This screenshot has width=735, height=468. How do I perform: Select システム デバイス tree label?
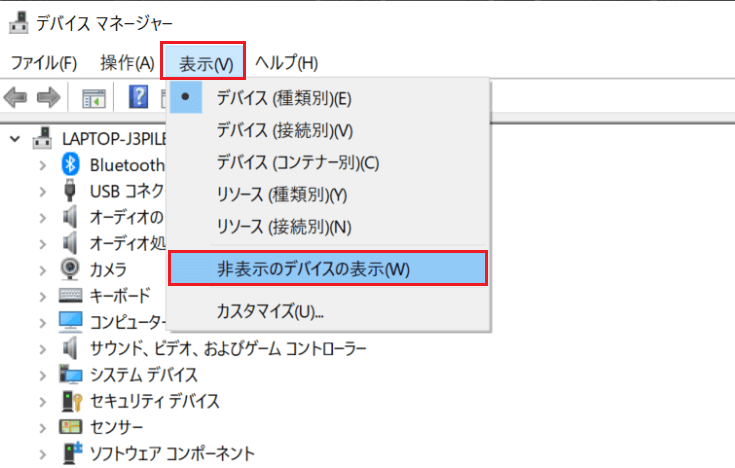point(143,375)
